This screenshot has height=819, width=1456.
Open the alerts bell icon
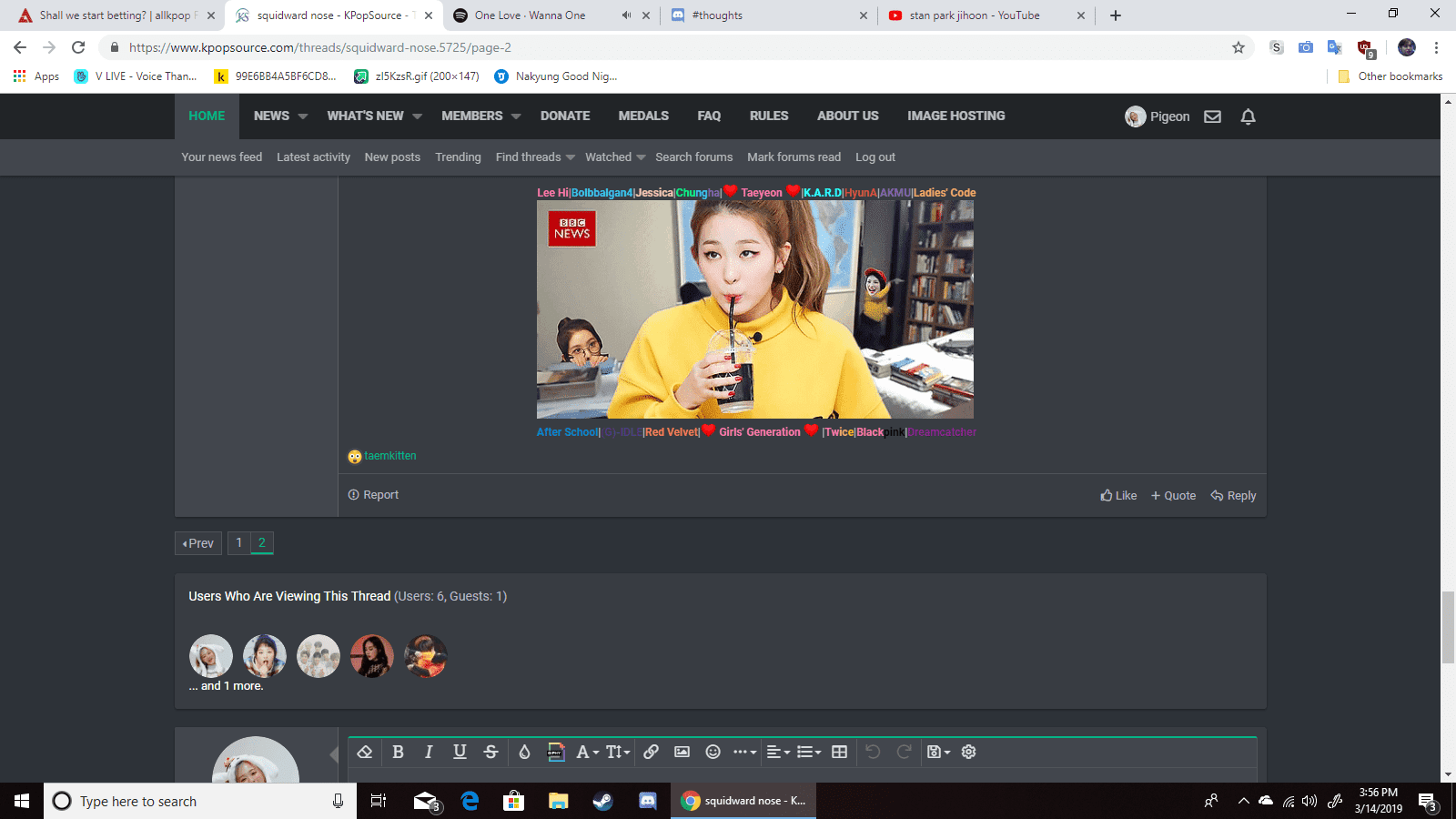point(1249,116)
